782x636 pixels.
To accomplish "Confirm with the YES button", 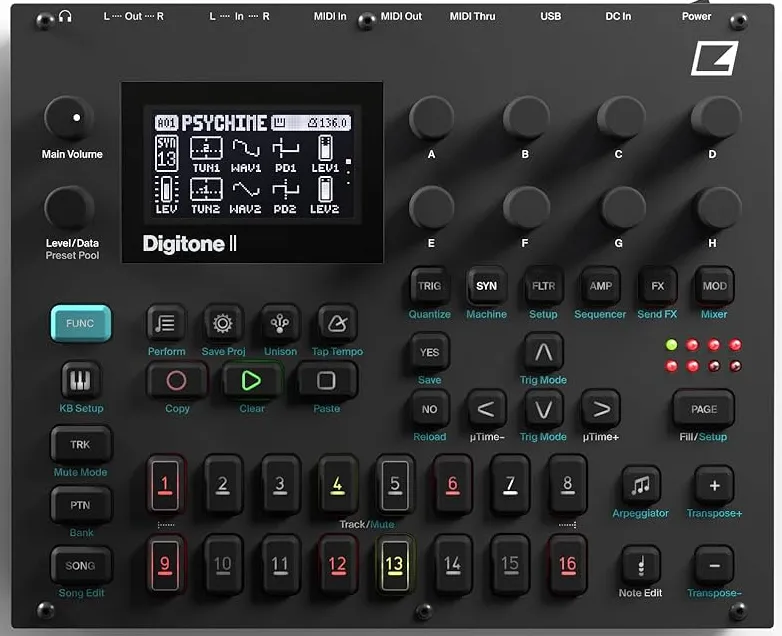I will coord(429,352).
